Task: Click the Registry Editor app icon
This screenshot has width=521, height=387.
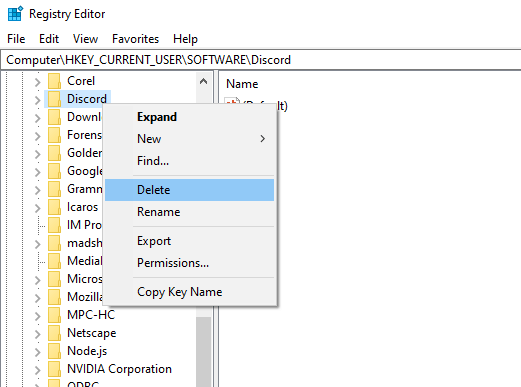Action: coord(15,14)
